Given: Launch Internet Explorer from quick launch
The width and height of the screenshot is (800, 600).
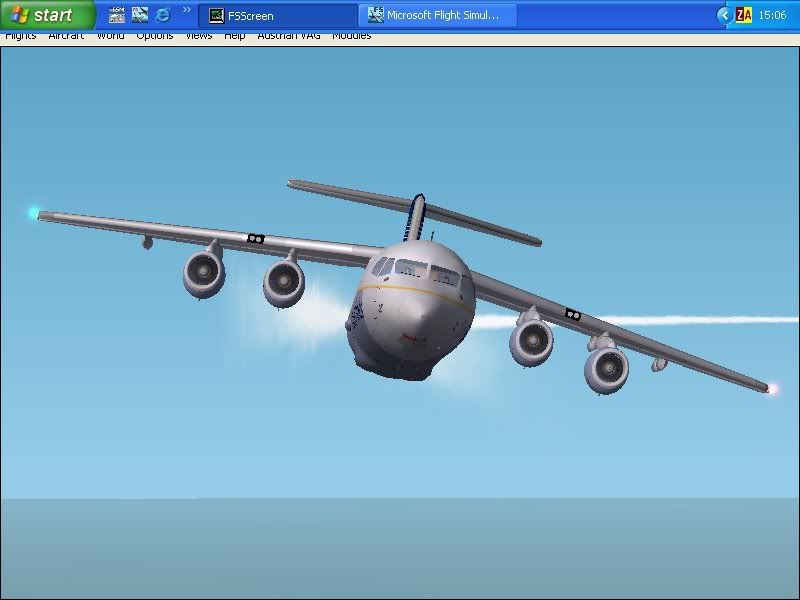Looking at the screenshot, I should [x=162, y=15].
